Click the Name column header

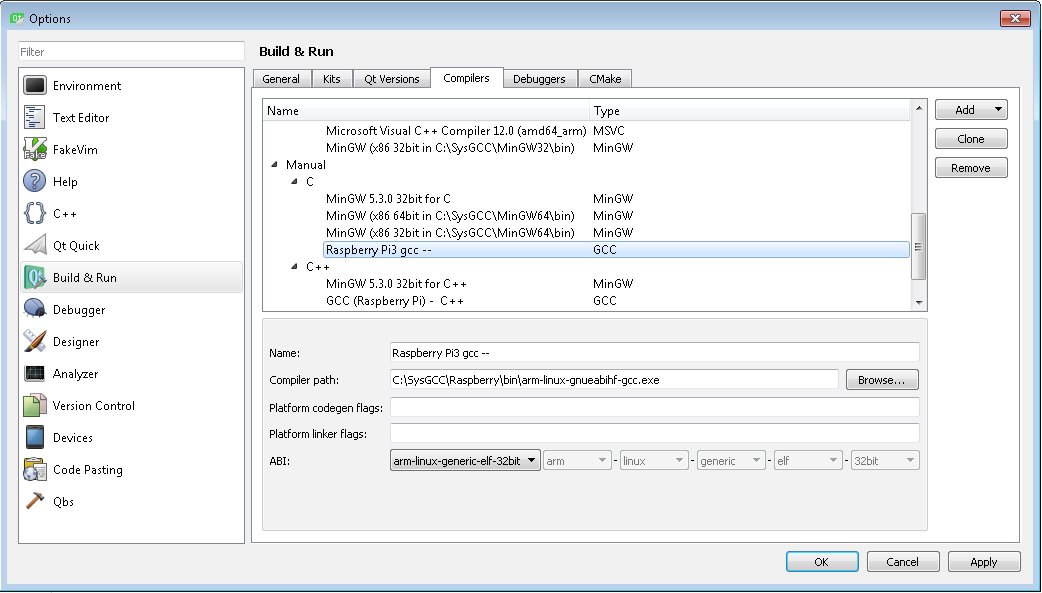(x=426, y=110)
